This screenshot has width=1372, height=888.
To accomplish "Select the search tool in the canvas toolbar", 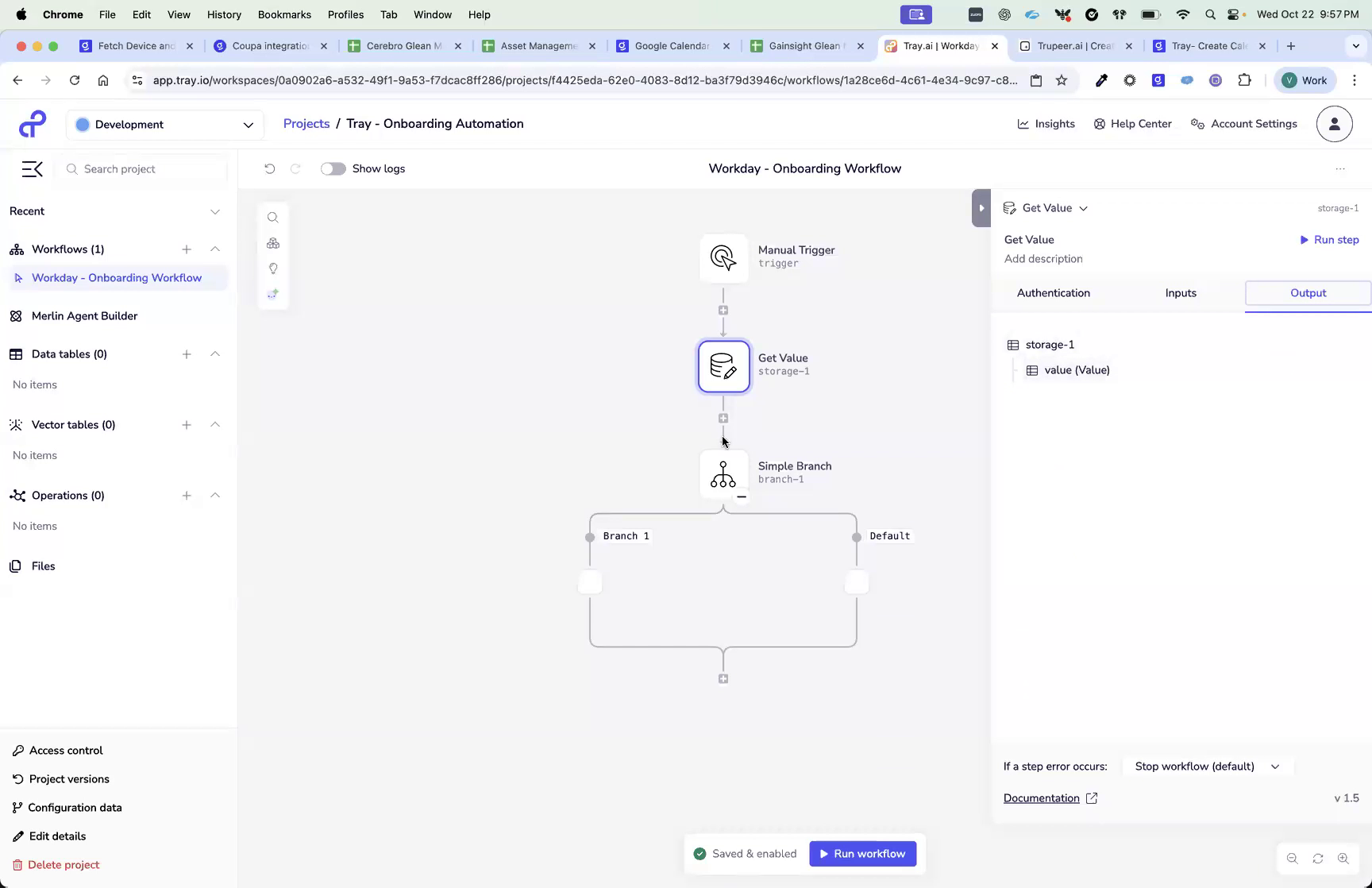I will 273,217.
